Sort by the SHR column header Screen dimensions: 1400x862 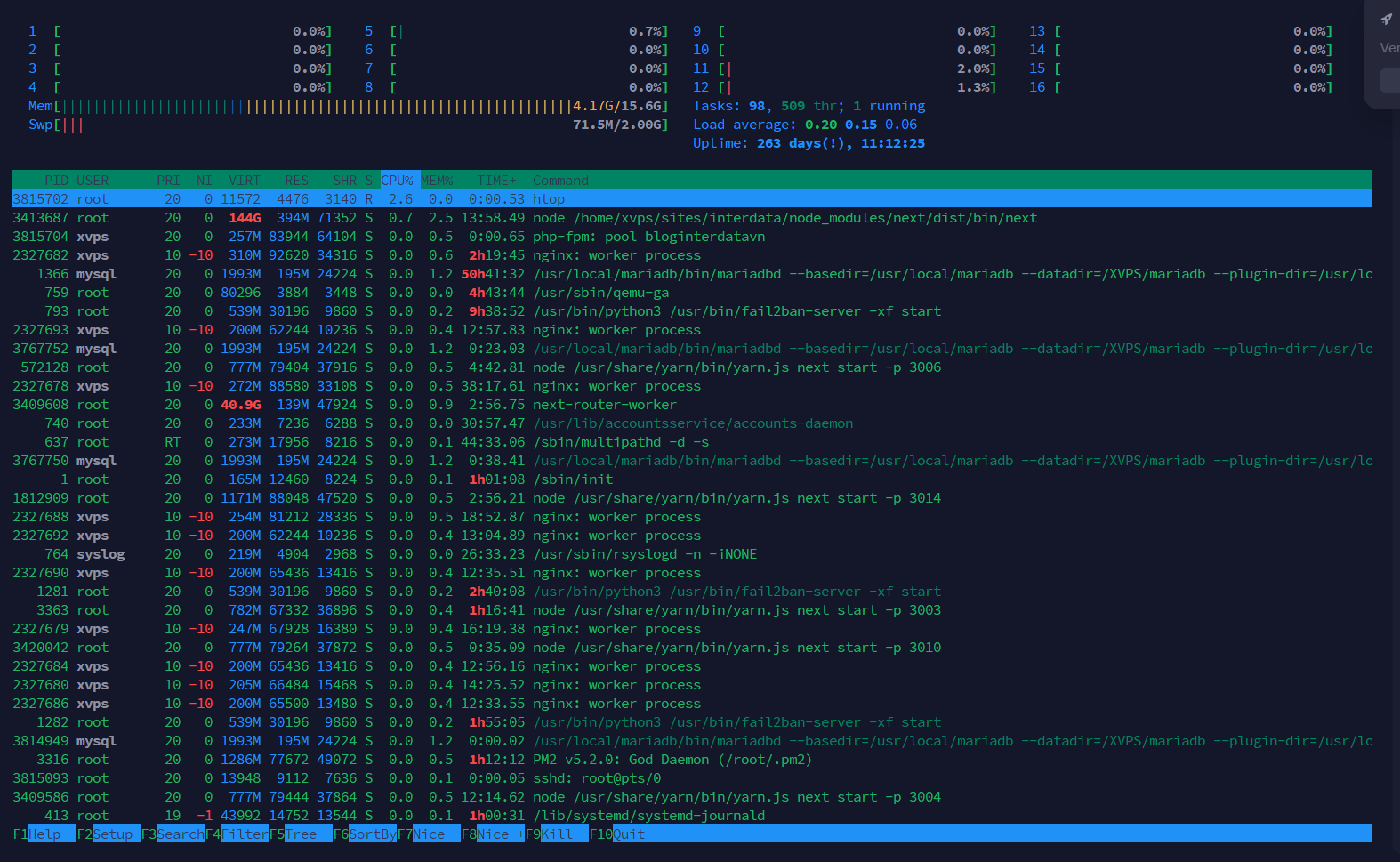tap(345, 180)
